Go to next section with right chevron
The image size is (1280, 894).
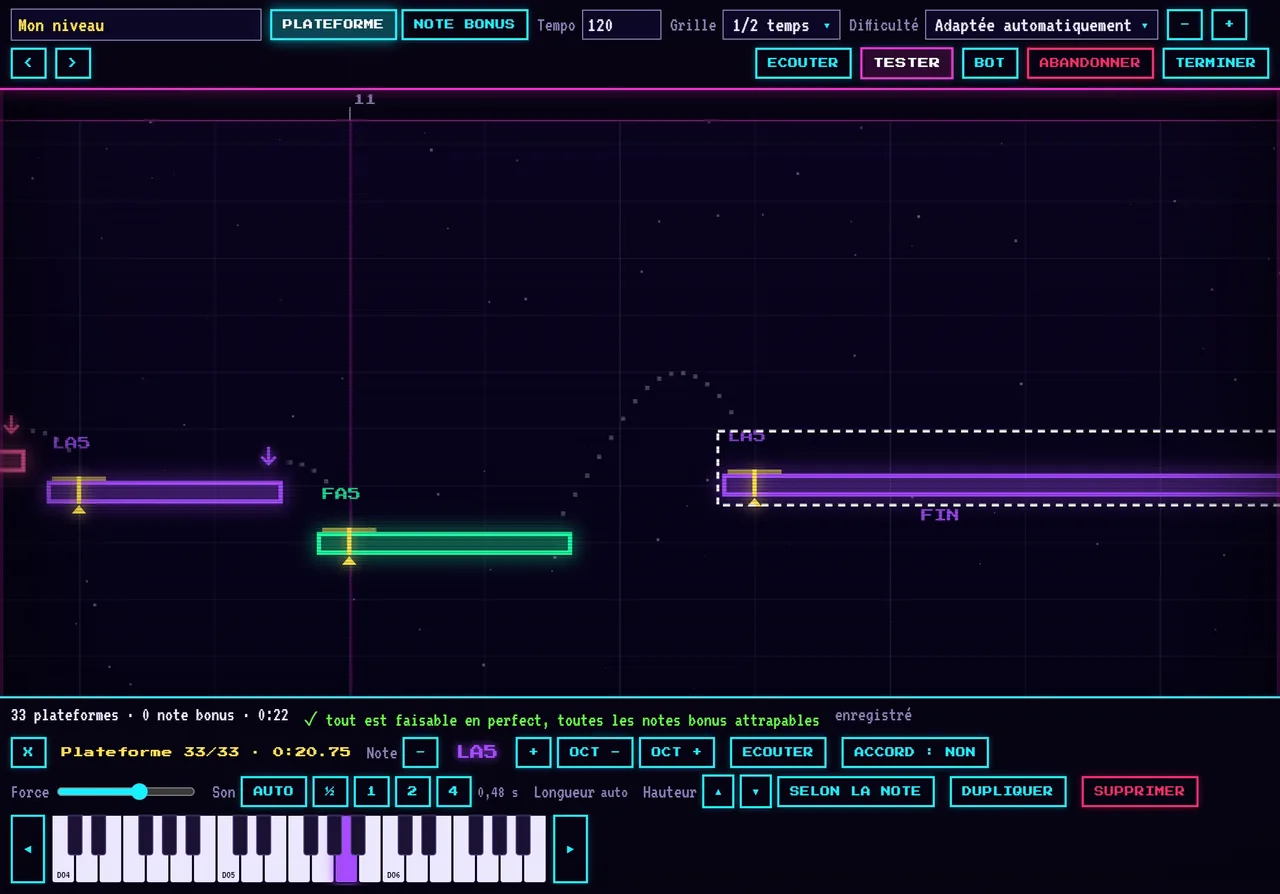(x=73, y=63)
